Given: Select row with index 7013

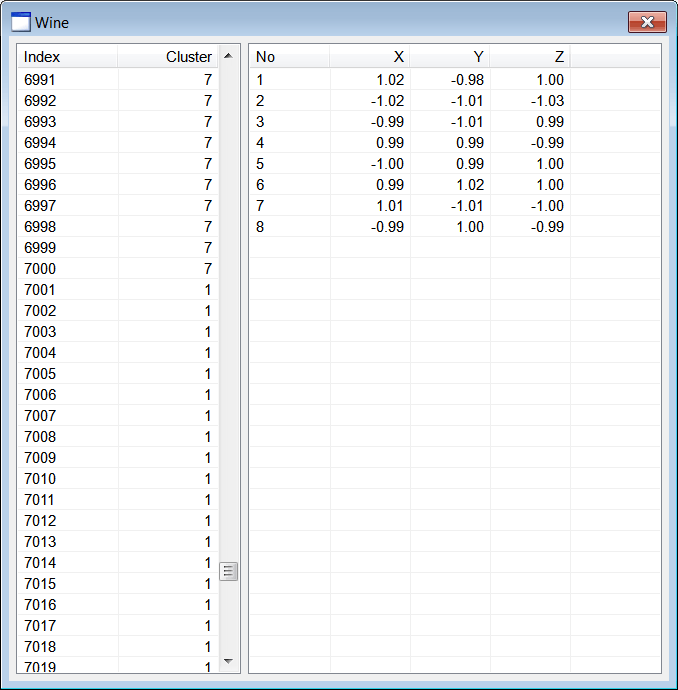Looking at the screenshot, I should pos(118,542).
